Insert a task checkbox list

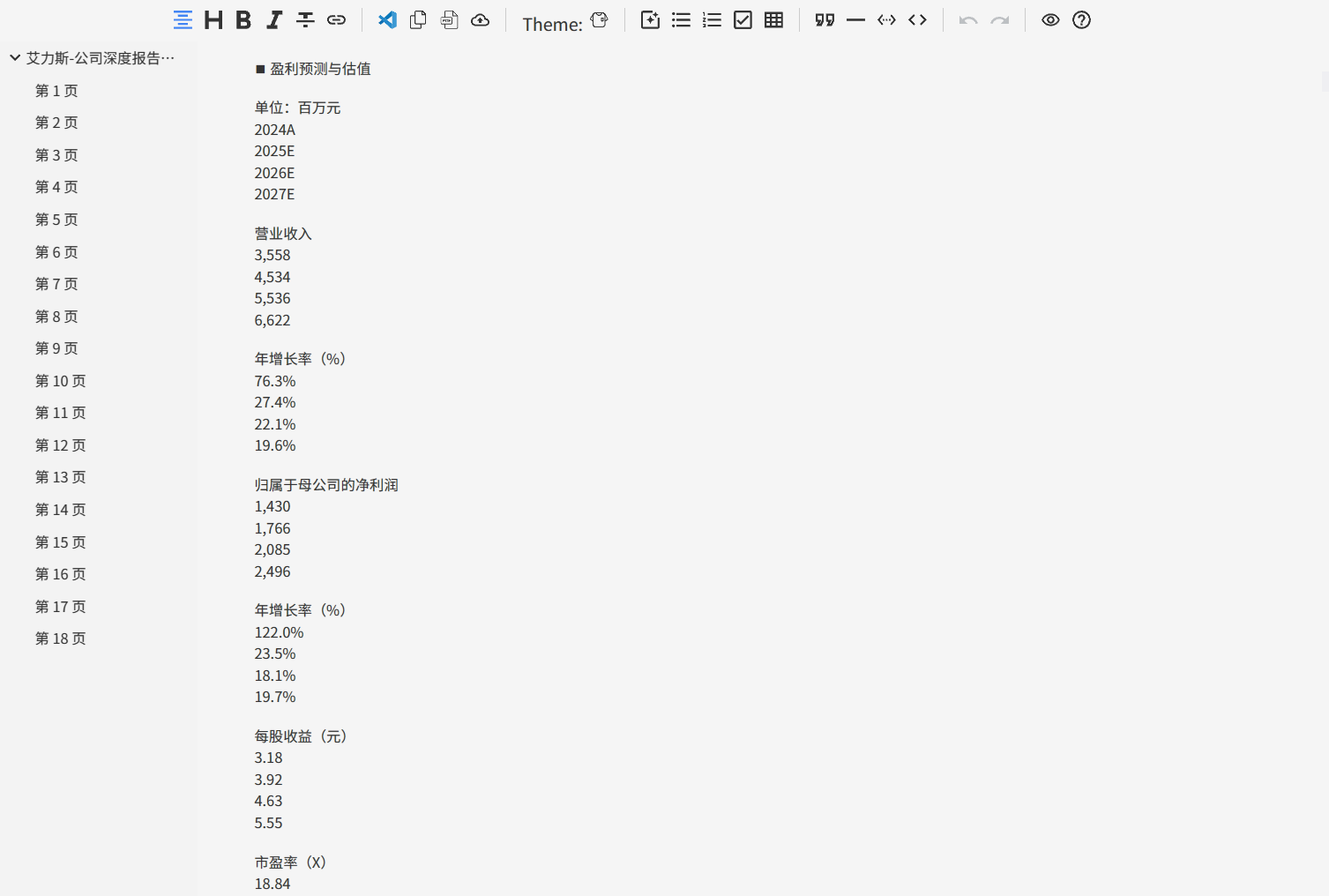point(743,20)
